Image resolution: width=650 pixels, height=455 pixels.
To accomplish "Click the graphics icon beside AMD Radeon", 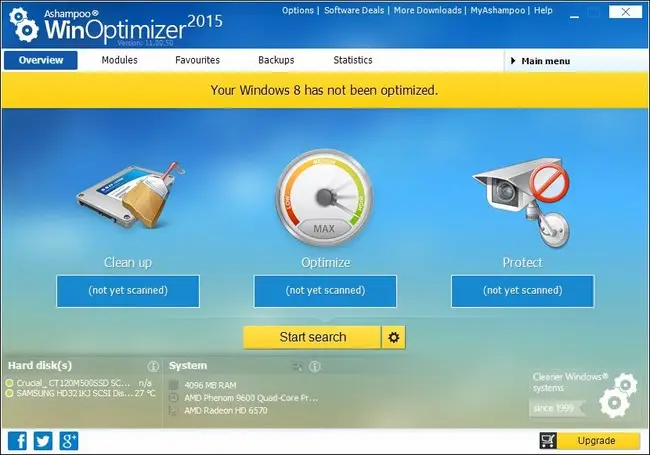I will click(174, 411).
